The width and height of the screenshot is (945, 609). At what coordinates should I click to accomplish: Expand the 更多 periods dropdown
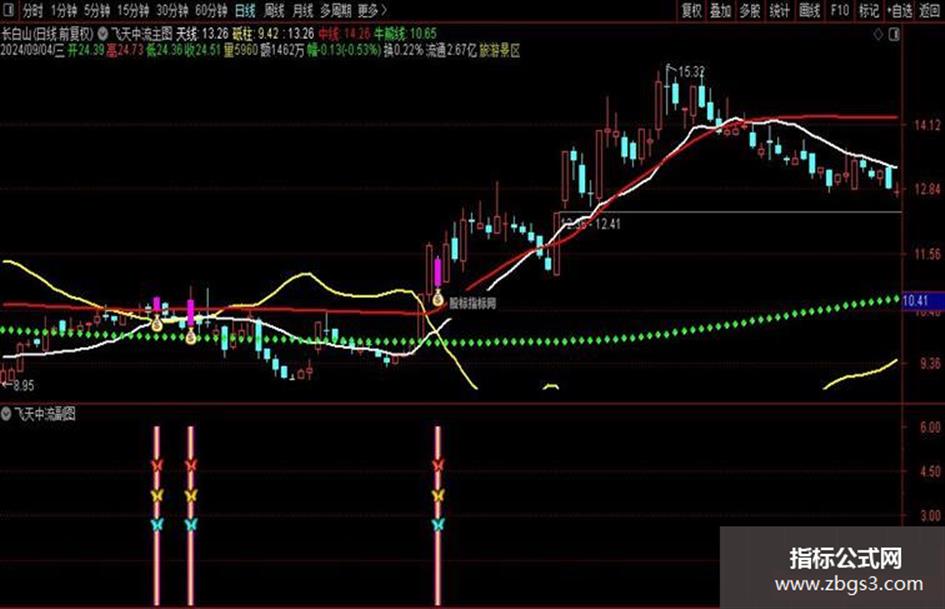pos(371,10)
